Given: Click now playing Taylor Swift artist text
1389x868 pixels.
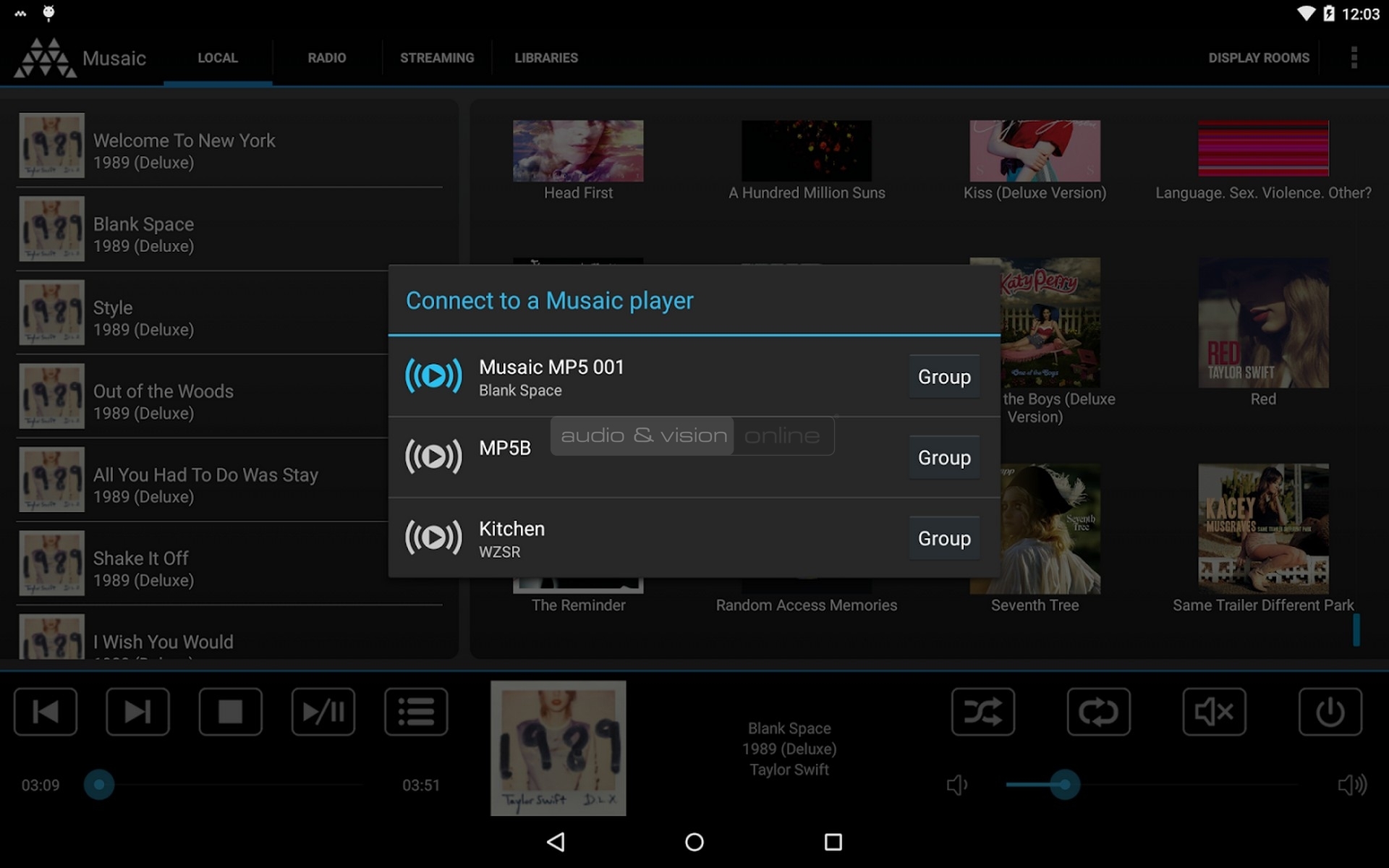Looking at the screenshot, I should [x=789, y=770].
